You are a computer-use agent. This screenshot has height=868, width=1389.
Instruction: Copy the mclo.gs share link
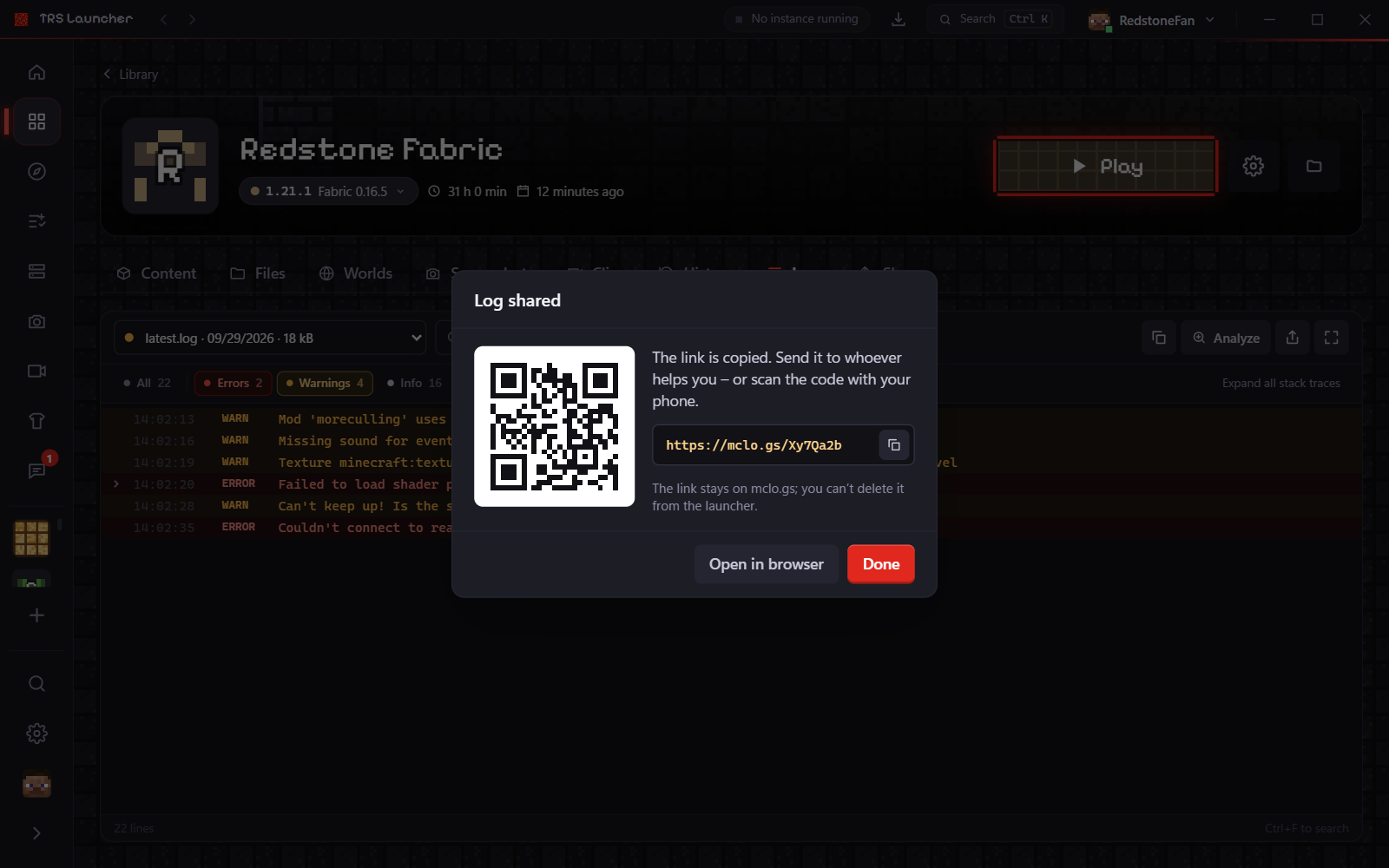click(x=893, y=445)
